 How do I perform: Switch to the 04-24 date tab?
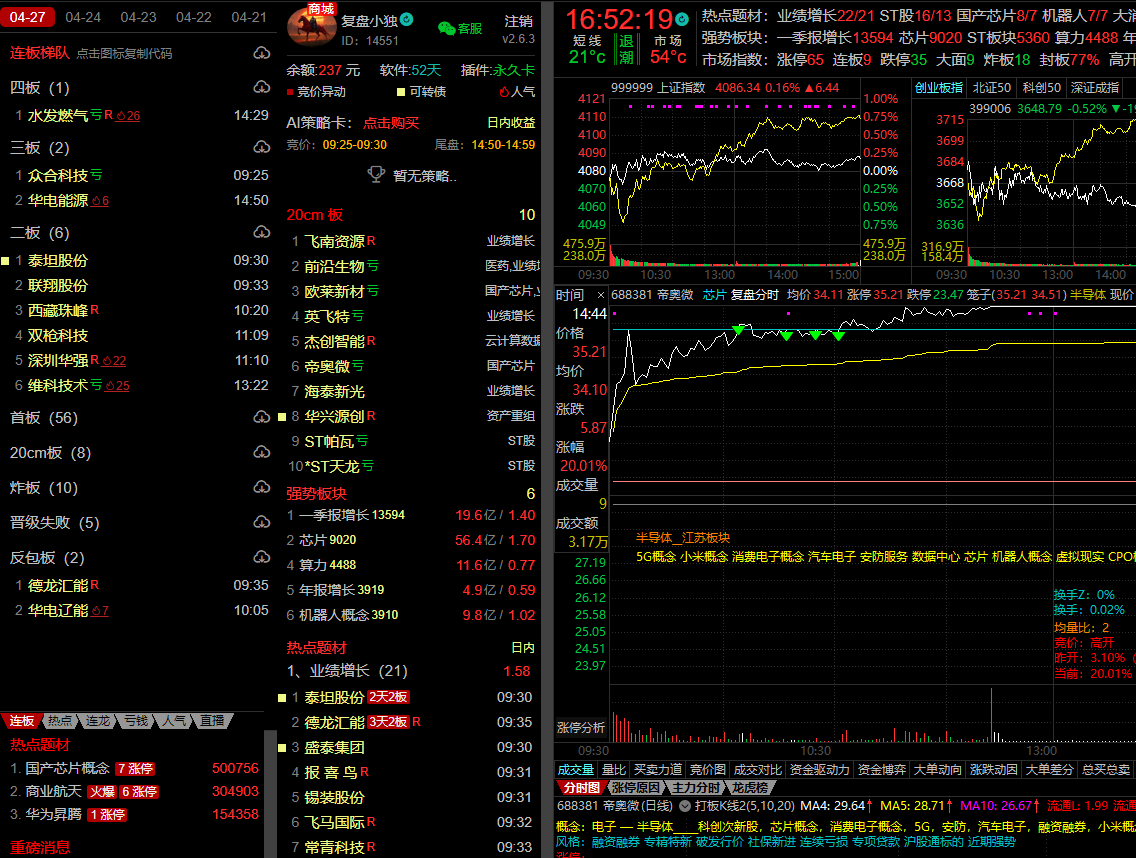pyautogui.click(x=83, y=17)
